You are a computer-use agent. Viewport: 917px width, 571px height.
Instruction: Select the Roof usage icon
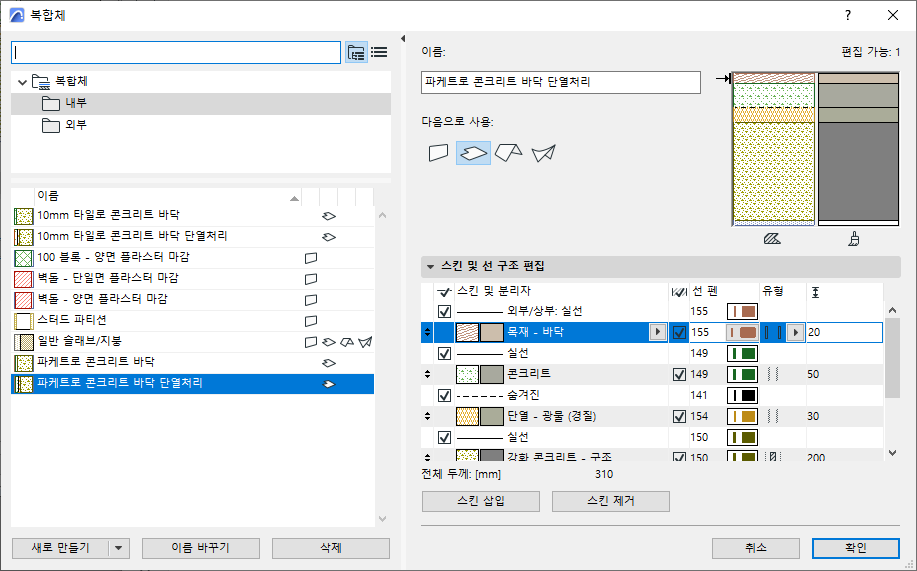point(508,153)
